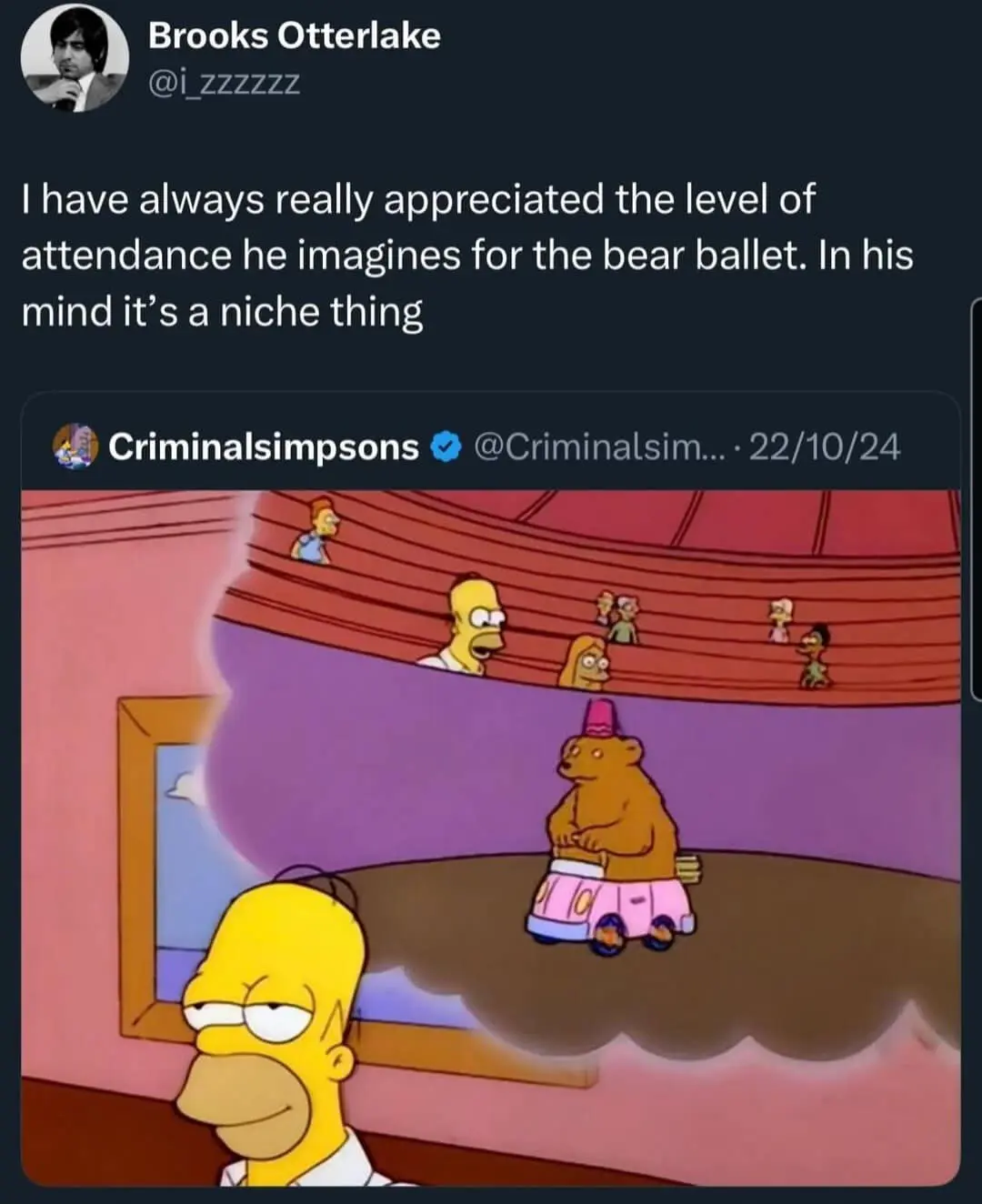Open Brooks Otterlake's profile avatar
This screenshot has height=1204, width=982.
pos(75,59)
